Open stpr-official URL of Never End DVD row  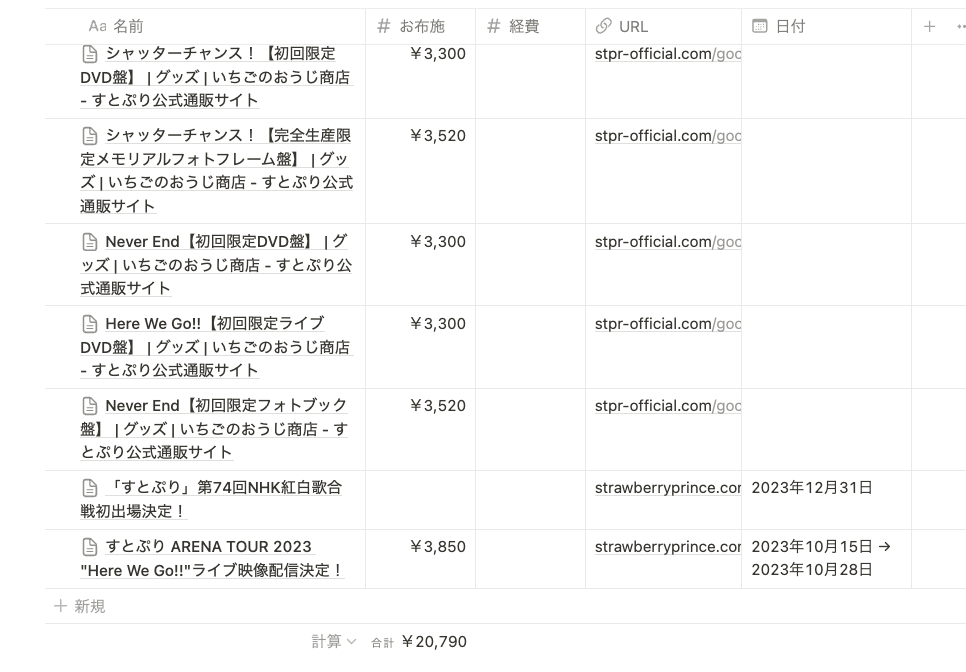667,242
